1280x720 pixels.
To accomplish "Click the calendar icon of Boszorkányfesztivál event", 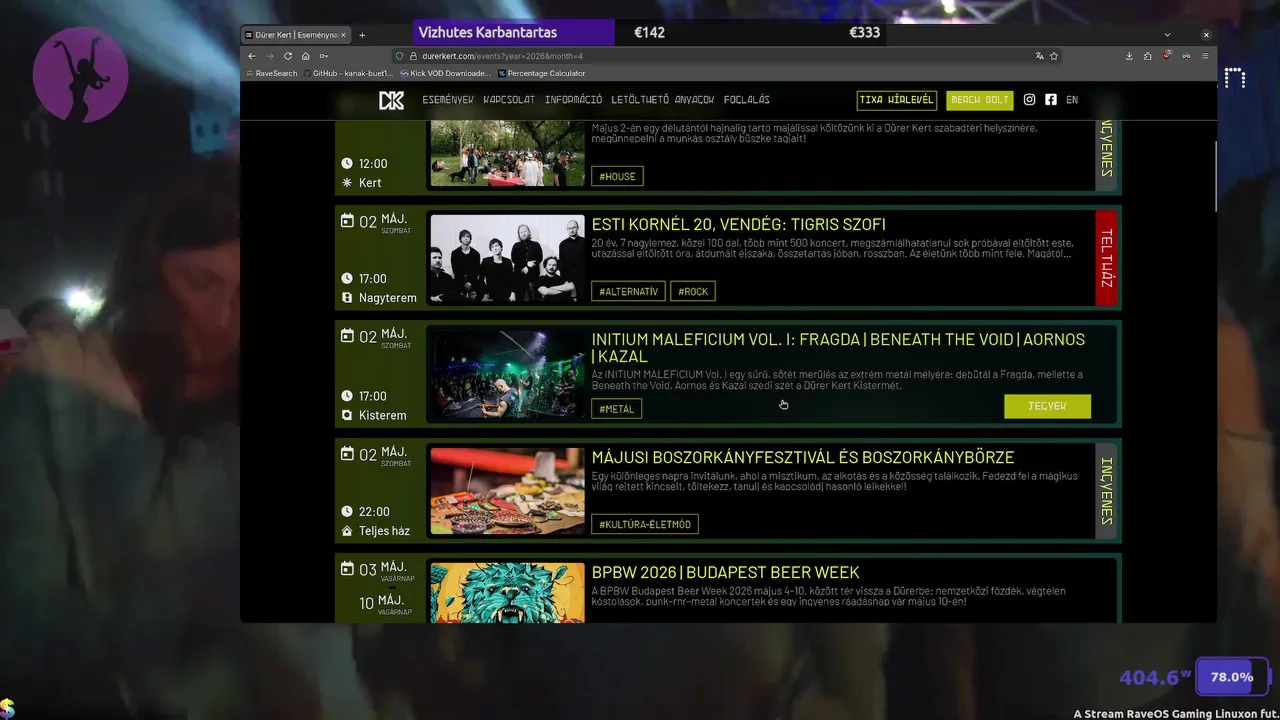I will click(x=347, y=454).
